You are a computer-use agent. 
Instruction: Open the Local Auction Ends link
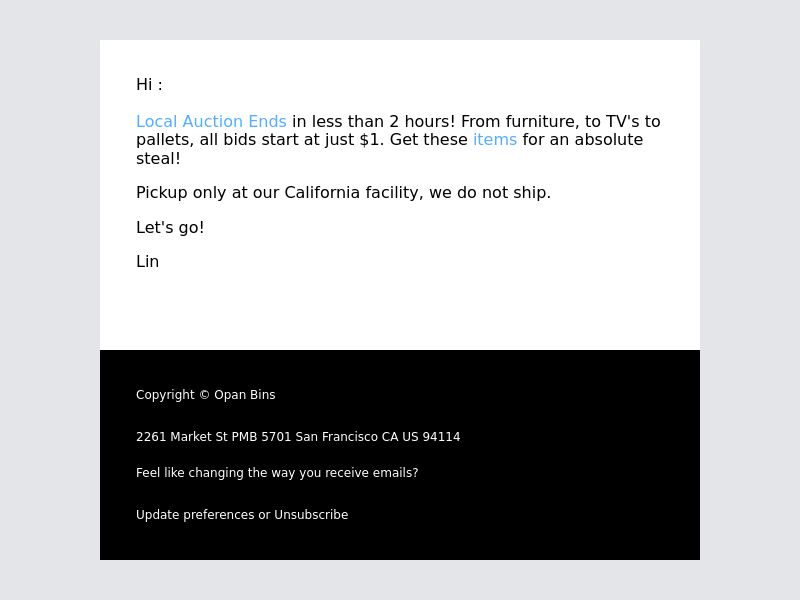click(211, 121)
